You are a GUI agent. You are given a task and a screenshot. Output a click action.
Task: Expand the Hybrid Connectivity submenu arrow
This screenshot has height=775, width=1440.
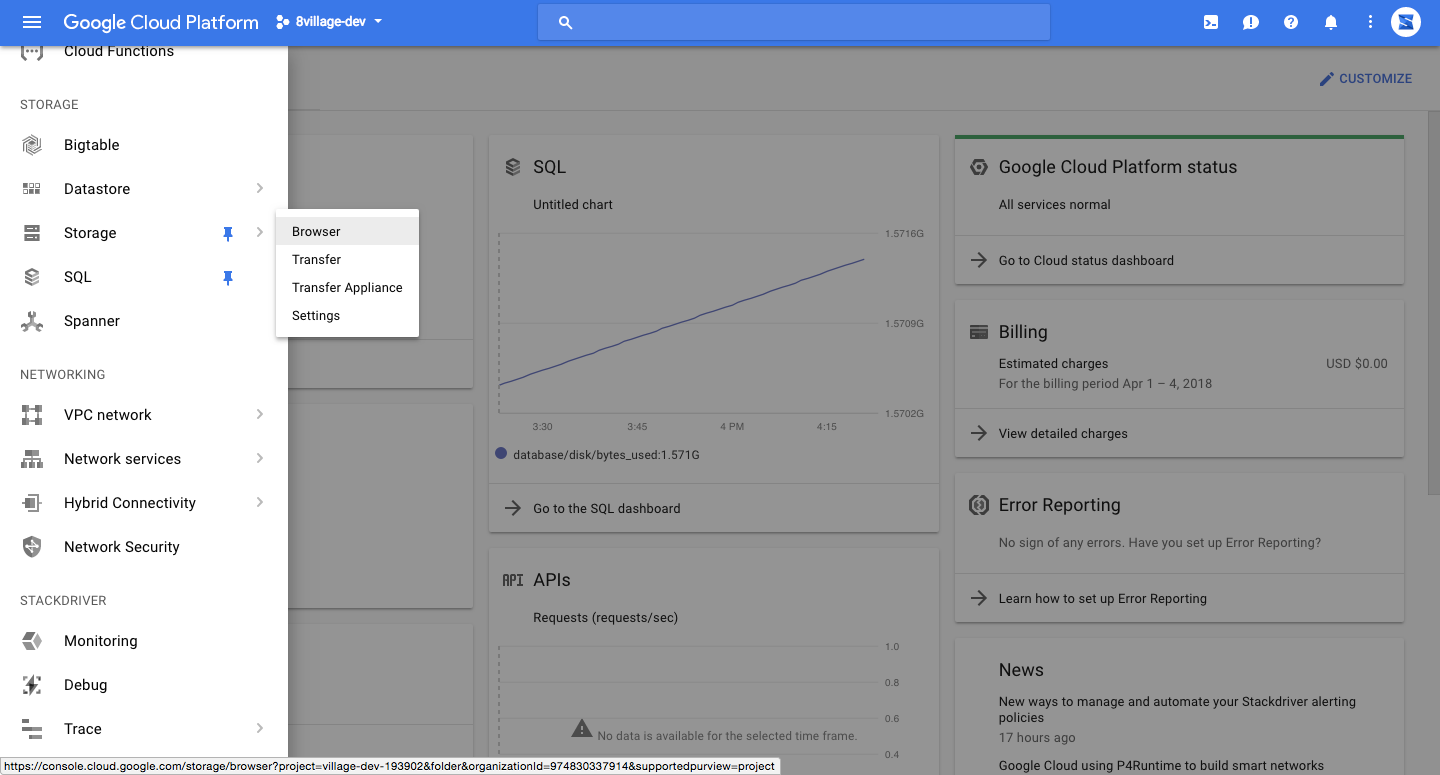click(259, 503)
